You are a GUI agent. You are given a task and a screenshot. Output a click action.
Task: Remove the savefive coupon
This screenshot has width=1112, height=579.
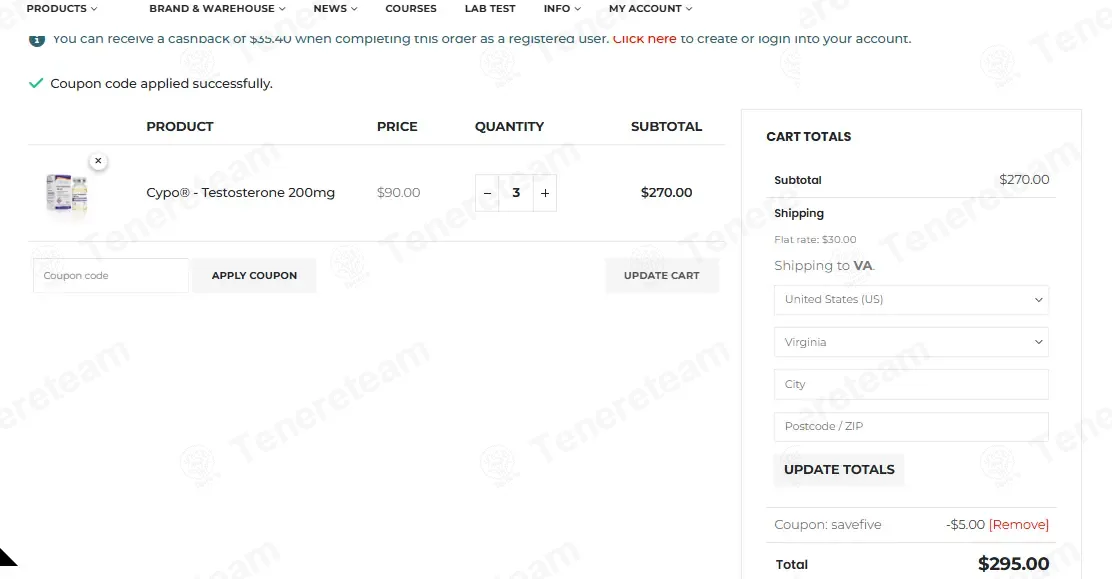1018,524
